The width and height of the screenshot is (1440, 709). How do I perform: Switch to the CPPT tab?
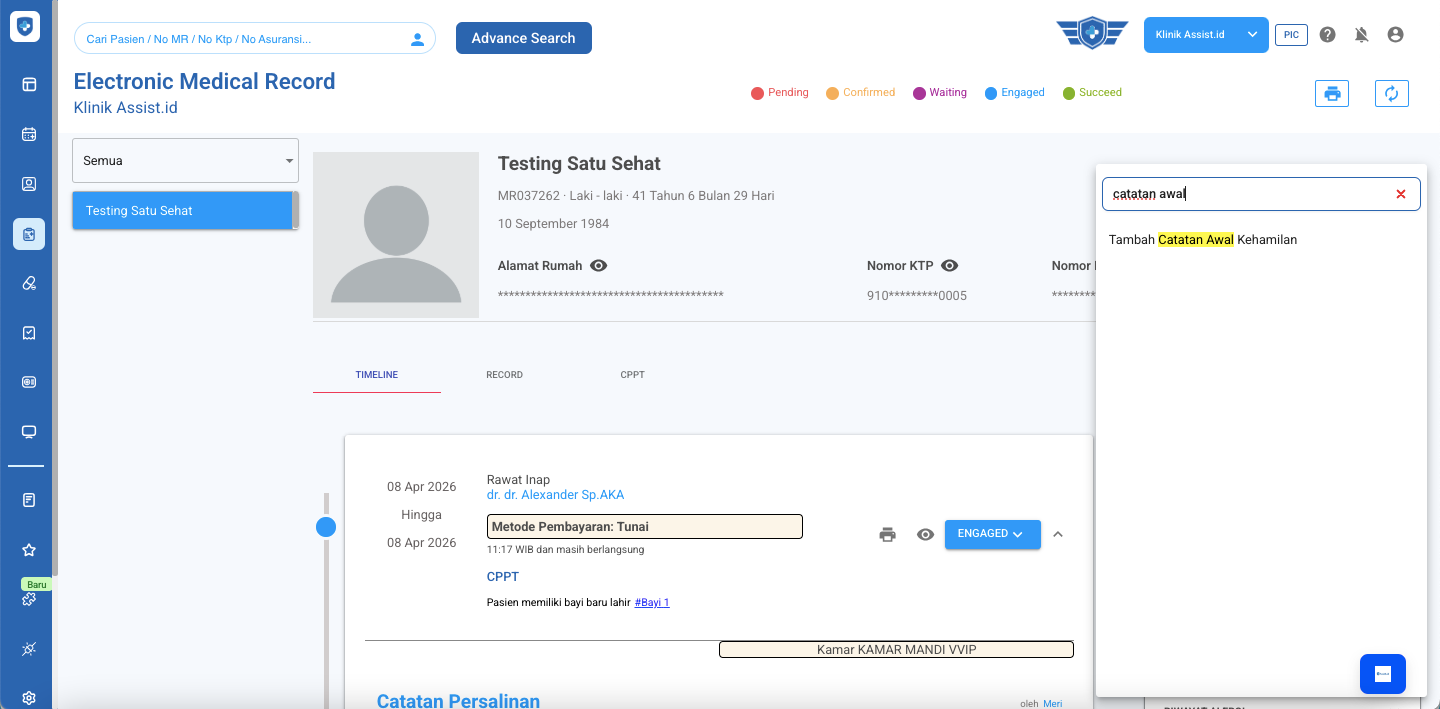pyautogui.click(x=632, y=375)
